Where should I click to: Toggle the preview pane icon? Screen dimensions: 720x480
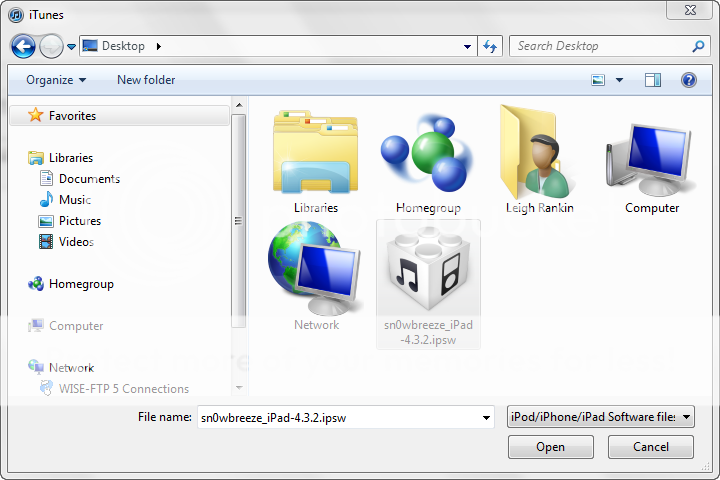click(x=653, y=80)
